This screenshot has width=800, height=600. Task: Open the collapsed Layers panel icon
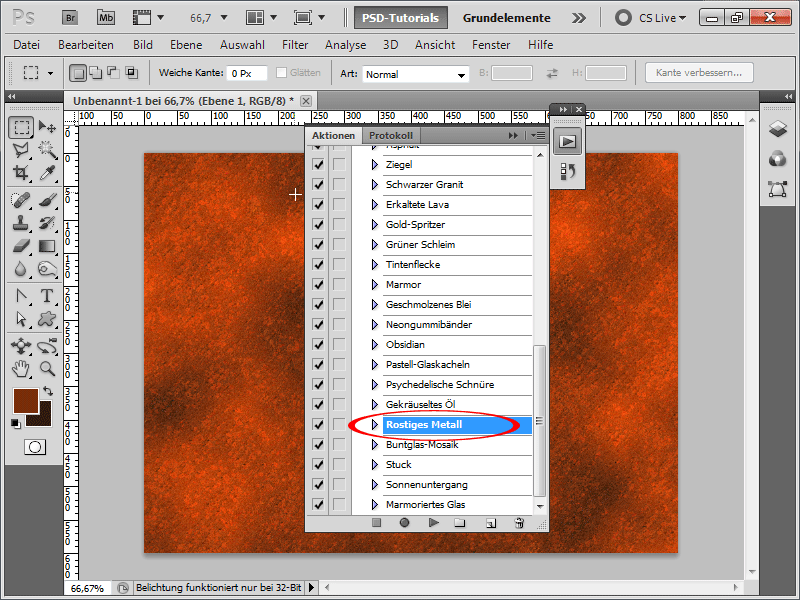coord(778,129)
